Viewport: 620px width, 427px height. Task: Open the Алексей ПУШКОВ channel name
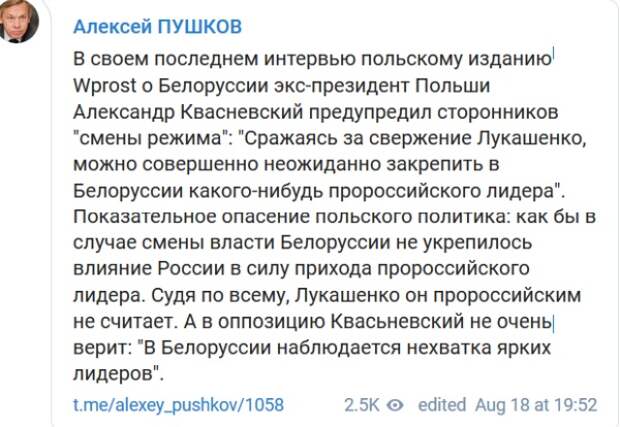click(x=157, y=27)
